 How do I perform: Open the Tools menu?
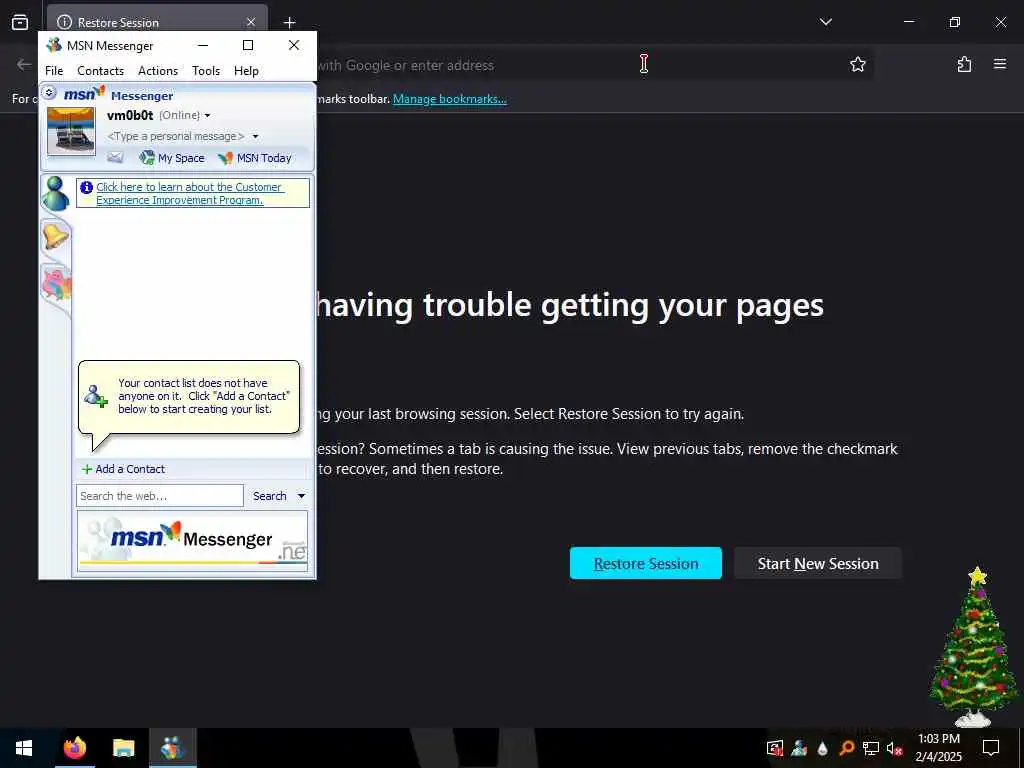coord(206,71)
